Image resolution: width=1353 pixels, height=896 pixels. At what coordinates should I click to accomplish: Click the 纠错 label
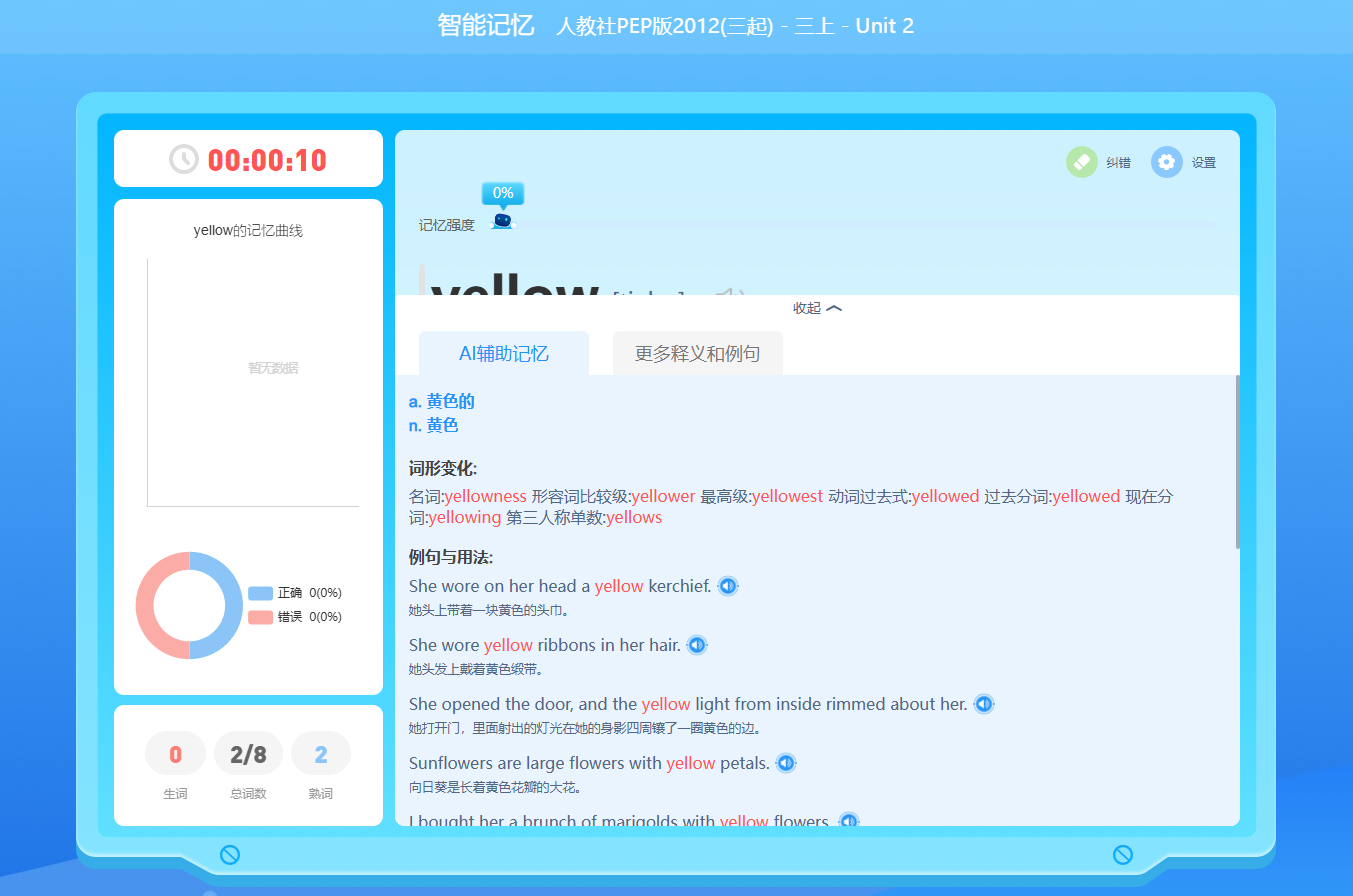coord(1119,163)
